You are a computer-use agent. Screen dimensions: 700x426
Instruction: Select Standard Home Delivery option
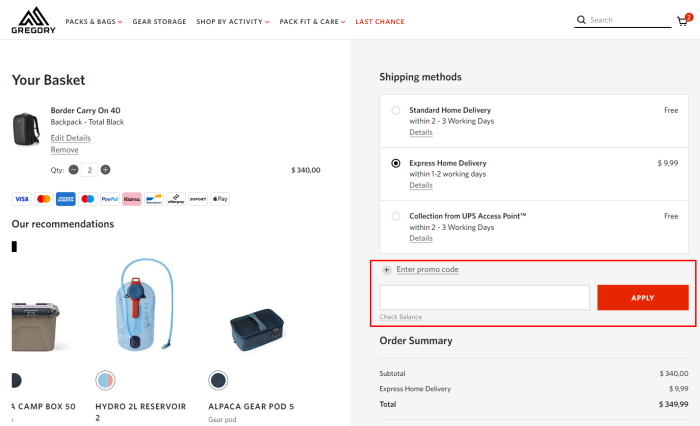[396, 110]
